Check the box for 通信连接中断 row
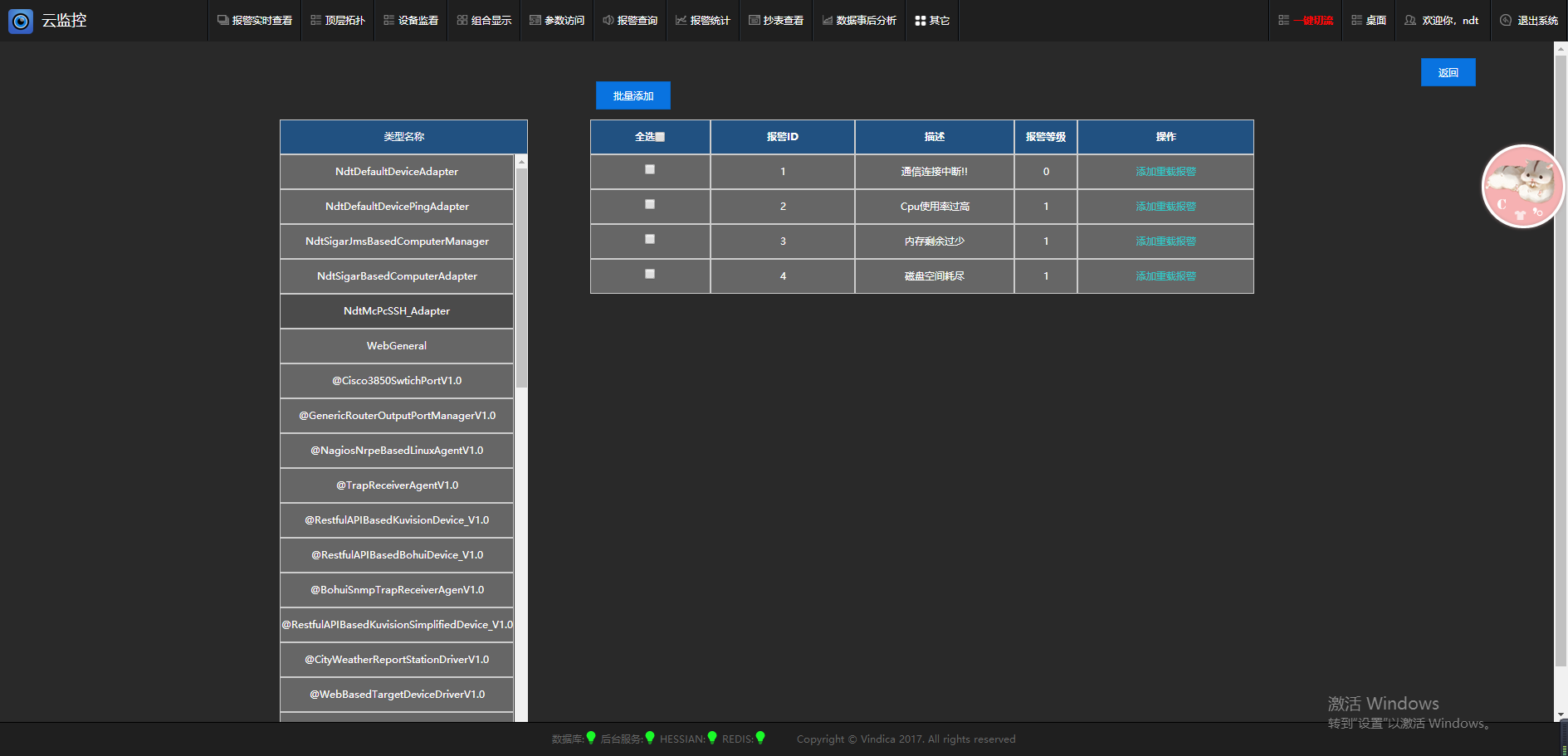The height and width of the screenshot is (756, 1568). click(650, 169)
